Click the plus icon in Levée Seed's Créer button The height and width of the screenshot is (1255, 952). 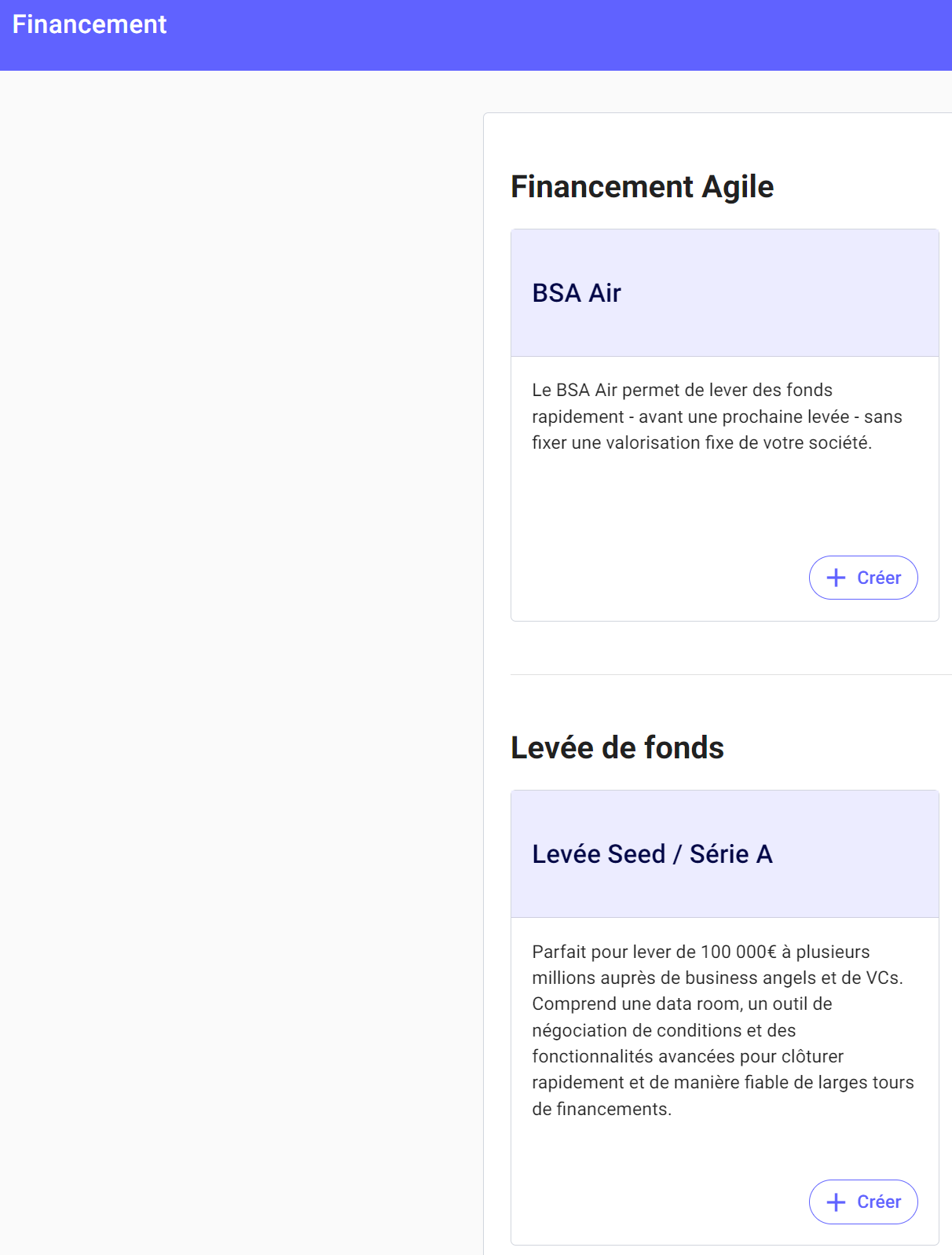point(837,1202)
